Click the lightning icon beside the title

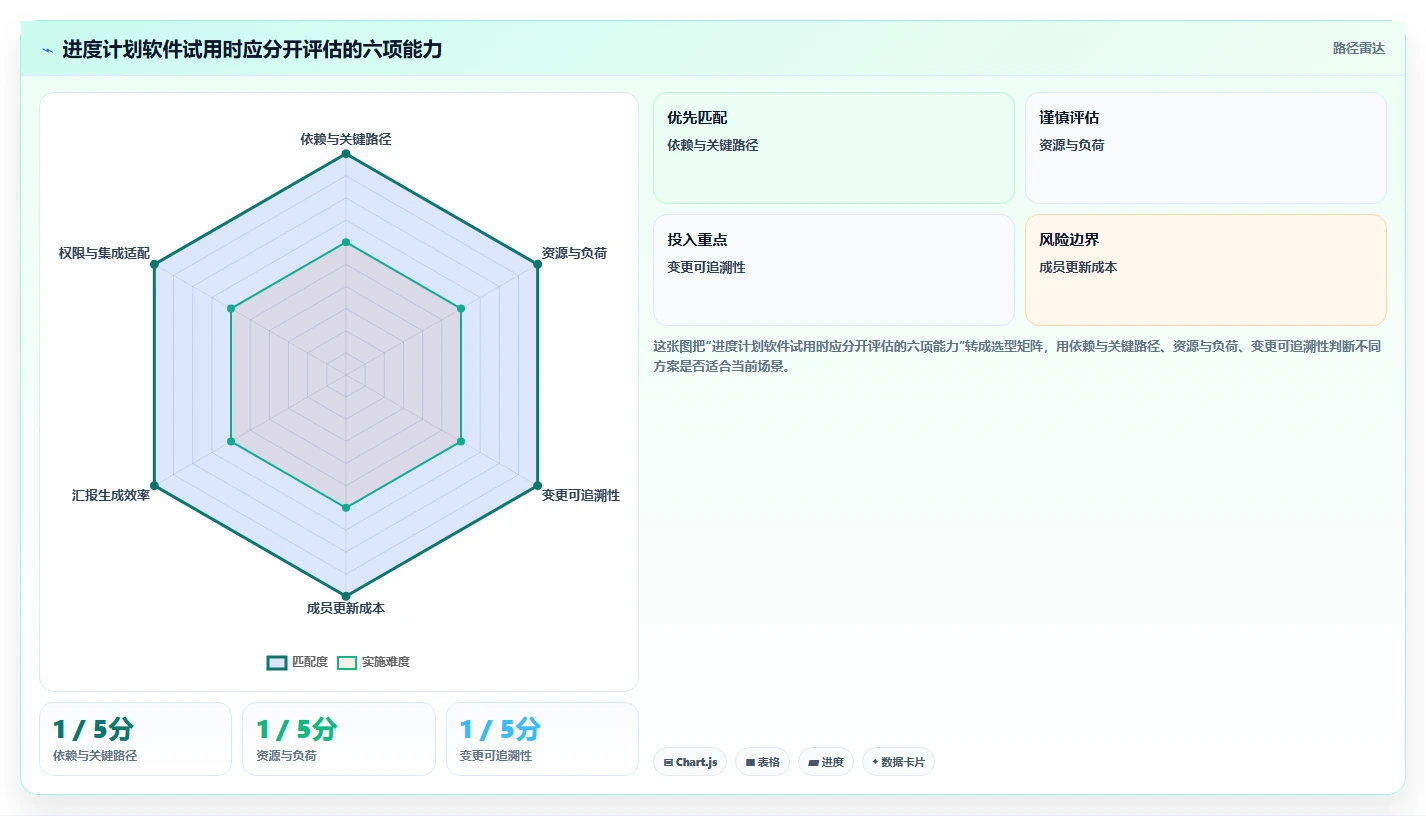click(x=47, y=50)
